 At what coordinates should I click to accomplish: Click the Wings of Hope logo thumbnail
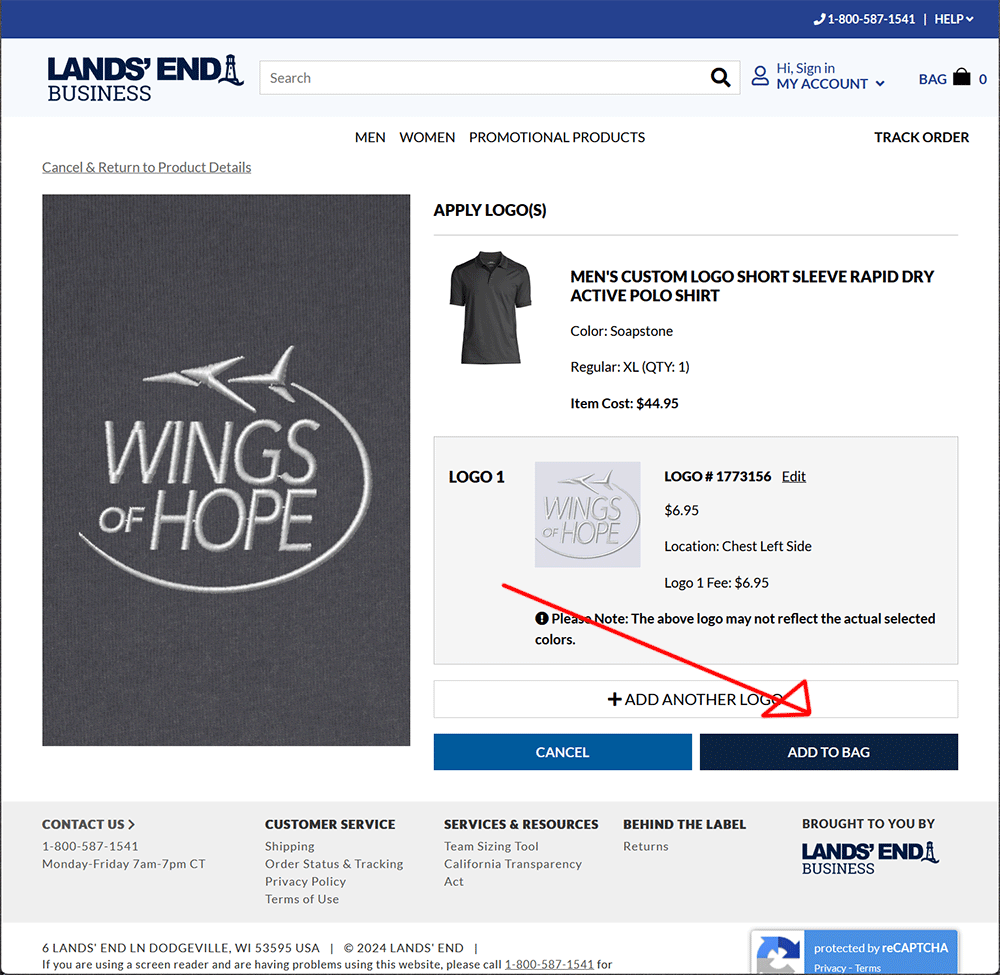click(x=587, y=515)
